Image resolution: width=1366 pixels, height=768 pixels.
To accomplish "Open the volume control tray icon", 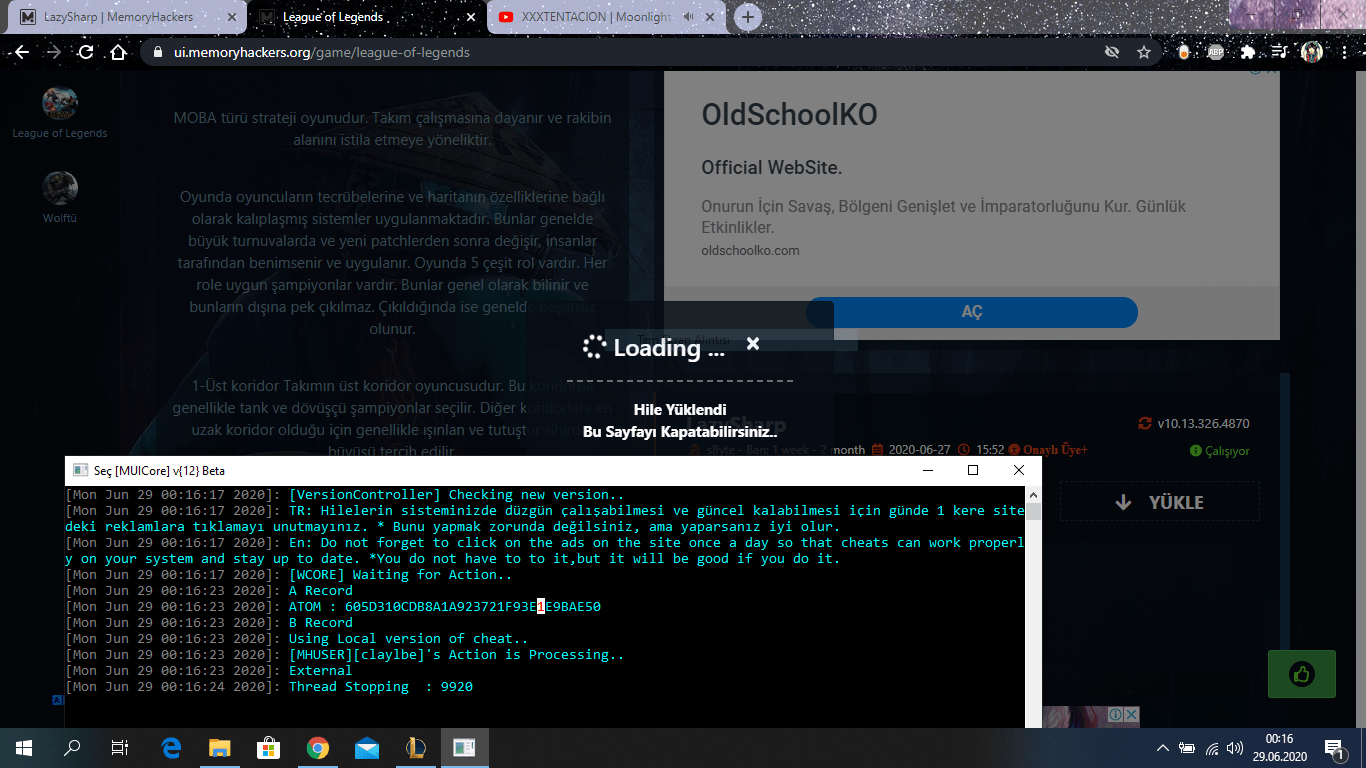I will point(1236,747).
